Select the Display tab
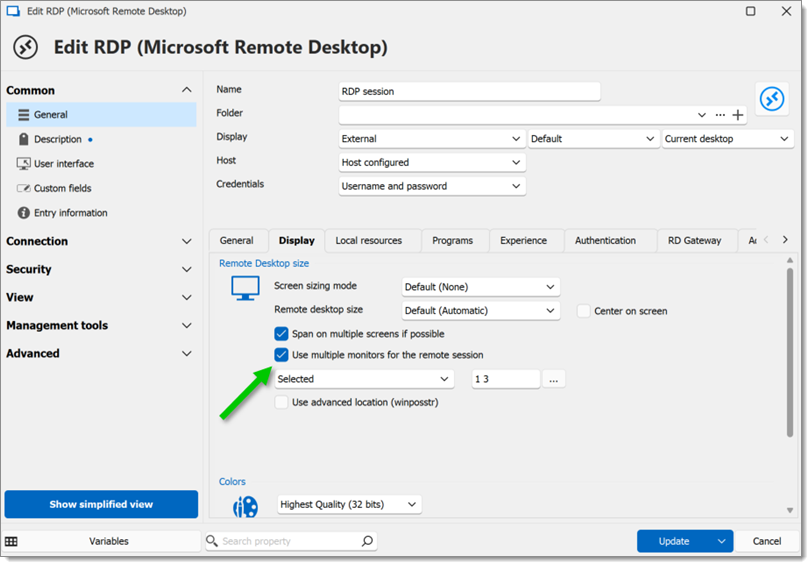 pos(297,241)
